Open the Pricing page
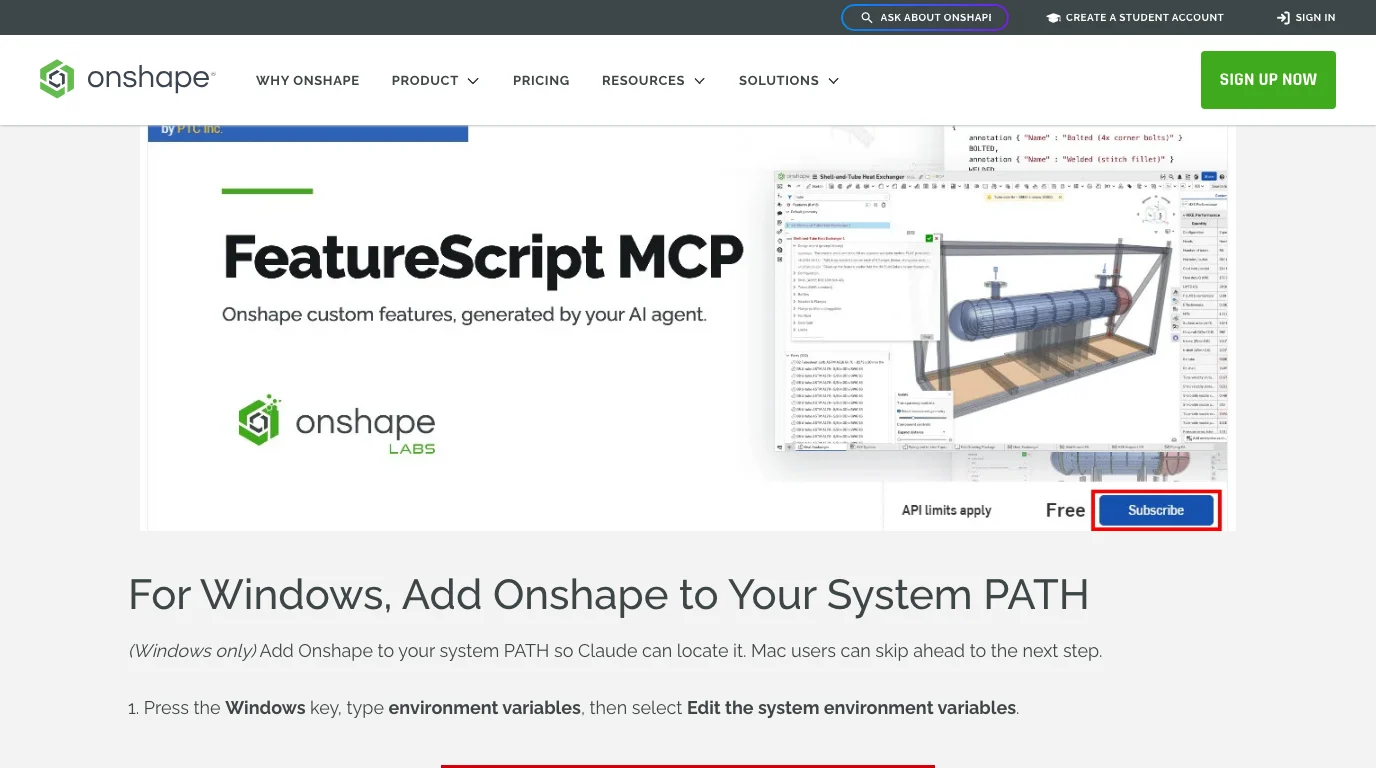 click(x=541, y=80)
